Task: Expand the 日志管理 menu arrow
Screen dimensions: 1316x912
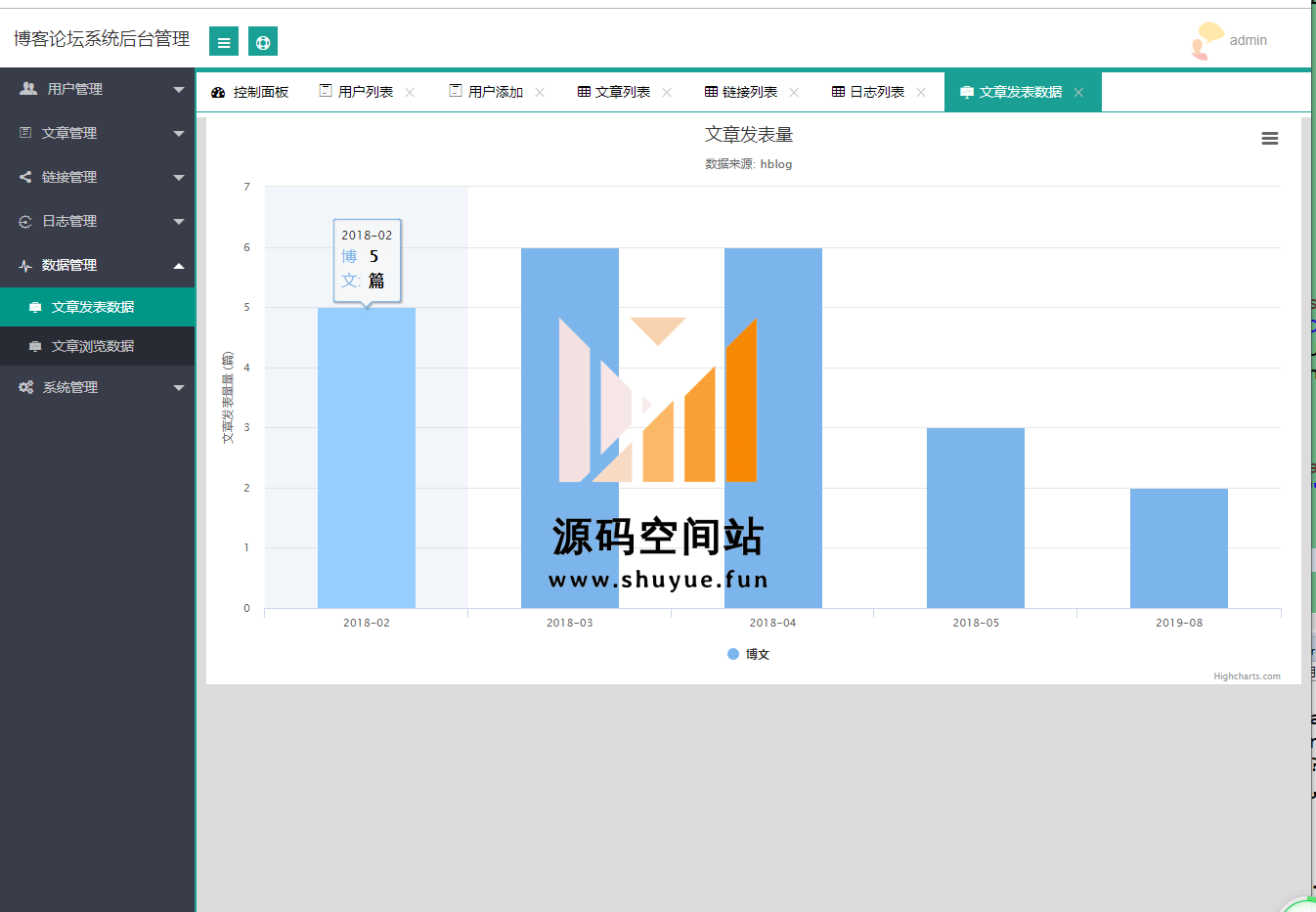Action: click(179, 222)
